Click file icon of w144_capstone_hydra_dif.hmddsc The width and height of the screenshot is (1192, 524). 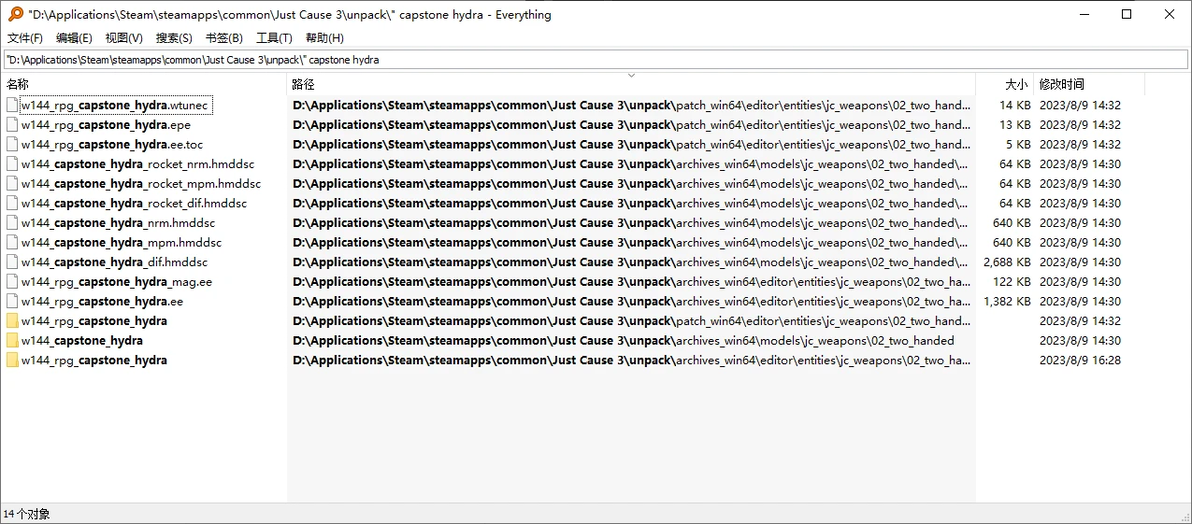[x=13, y=262]
